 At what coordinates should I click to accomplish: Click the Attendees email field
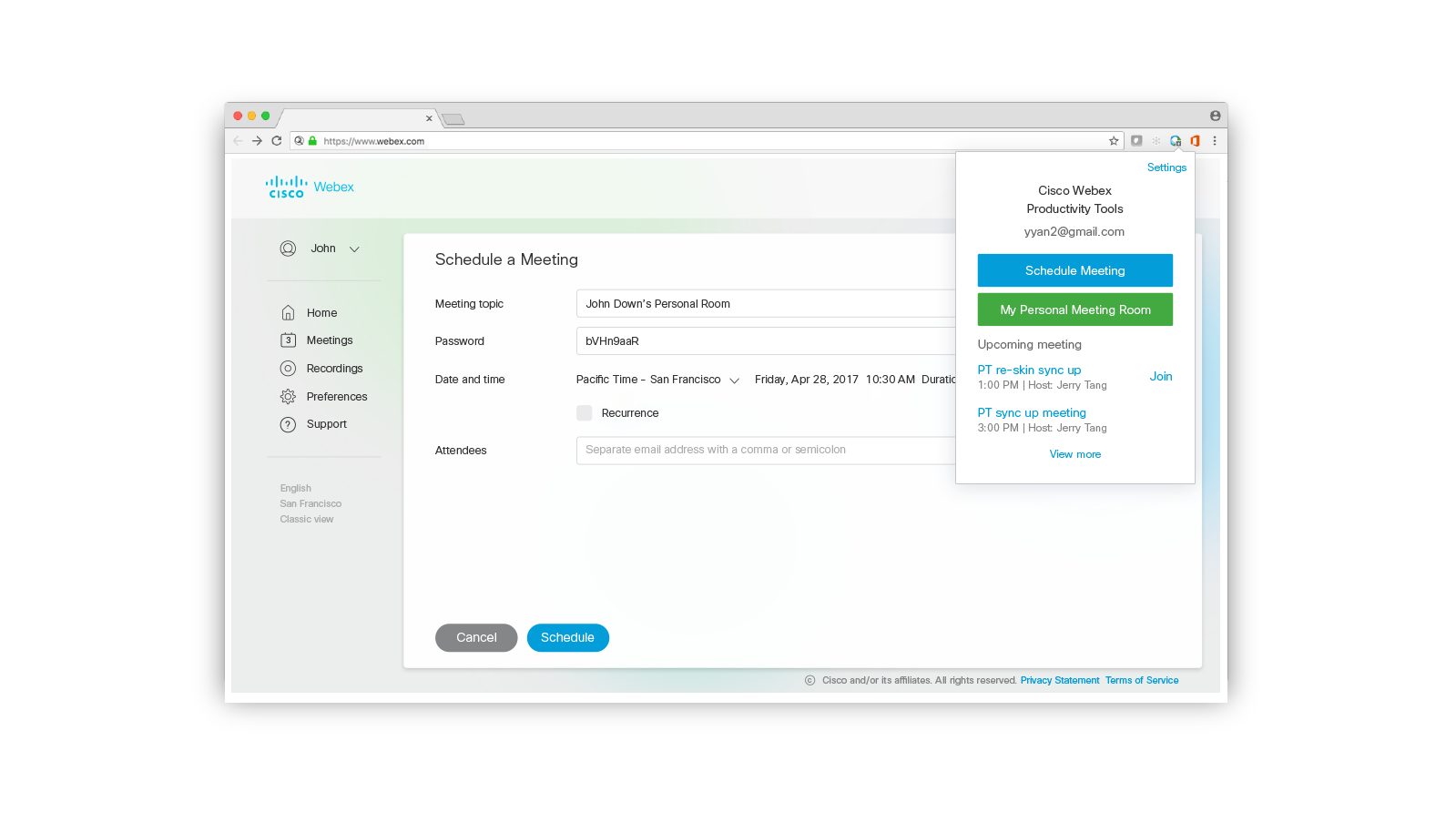[766, 451]
